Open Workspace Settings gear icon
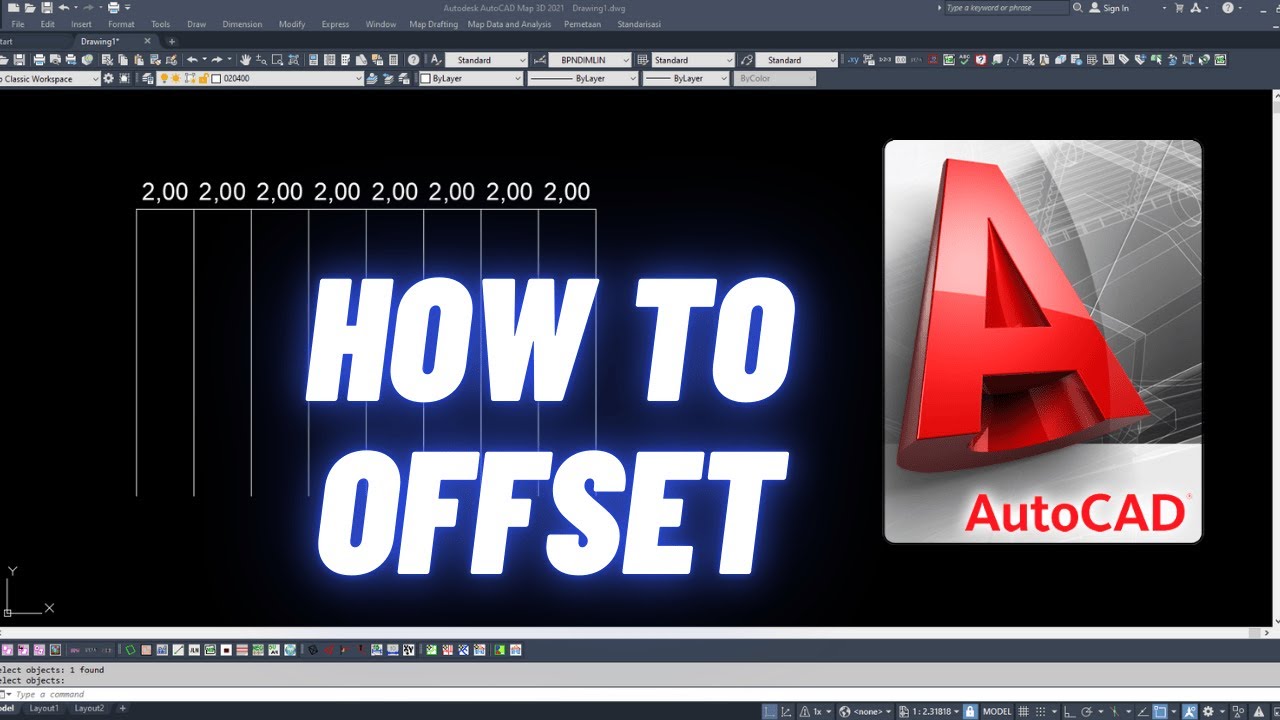Image resolution: width=1280 pixels, height=720 pixels. coord(108,78)
